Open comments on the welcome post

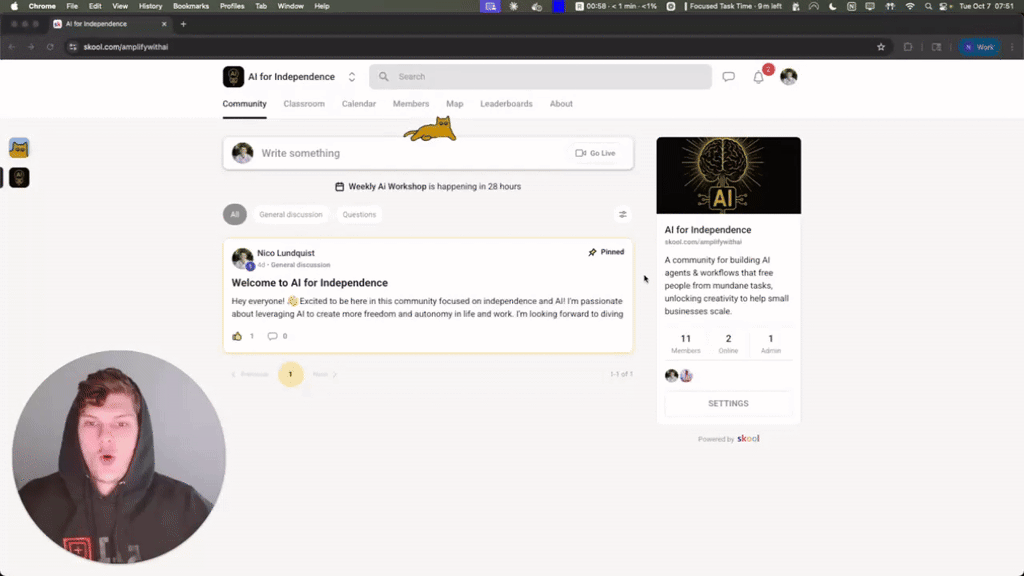(272, 336)
